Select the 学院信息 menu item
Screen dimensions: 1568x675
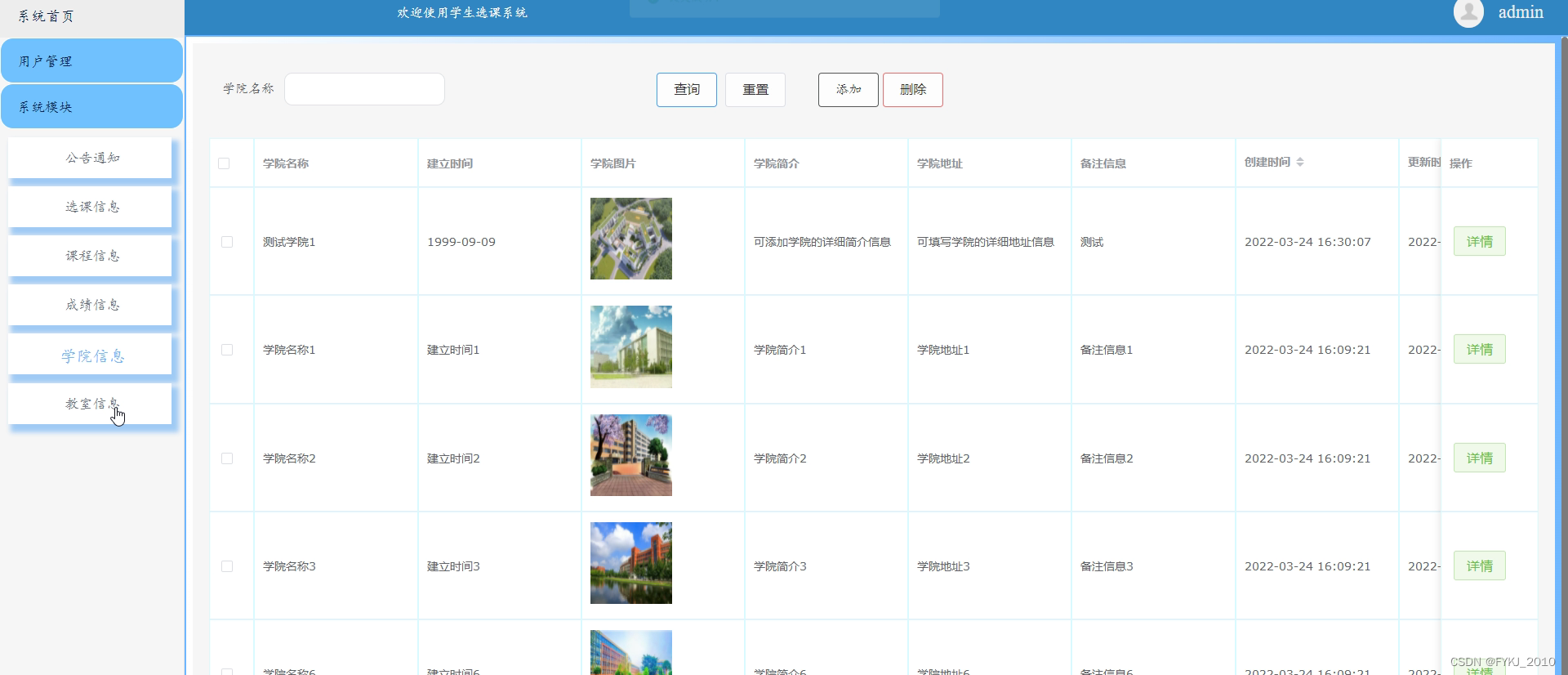[91, 355]
